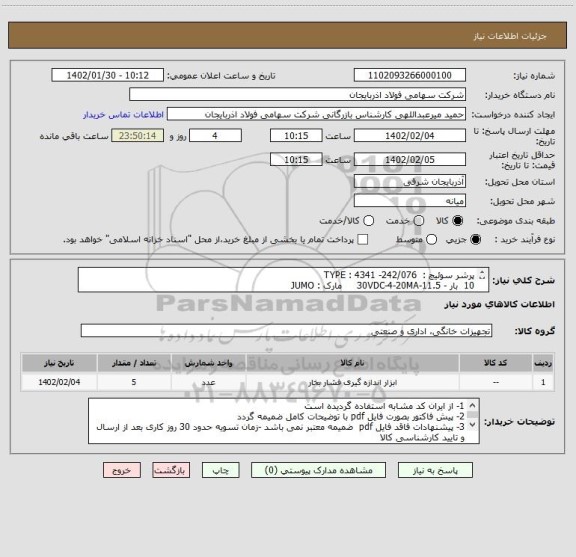Toggle the اسناد خزانه اسلامی payment checkbox
Screen dimensions: 576x557
click(x=363, y=240)
